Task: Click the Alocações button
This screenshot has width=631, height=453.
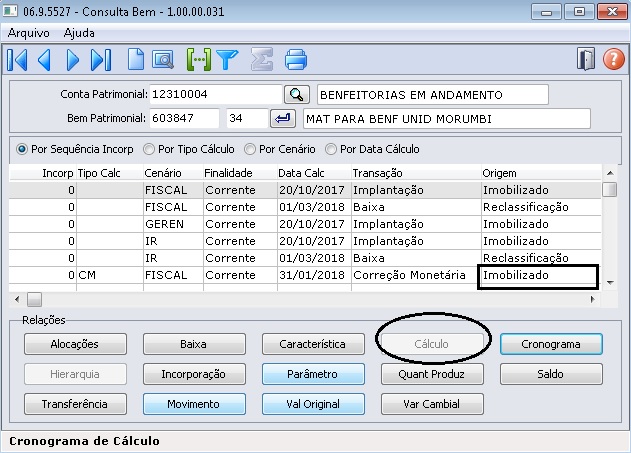Action: tap(75, 344)
